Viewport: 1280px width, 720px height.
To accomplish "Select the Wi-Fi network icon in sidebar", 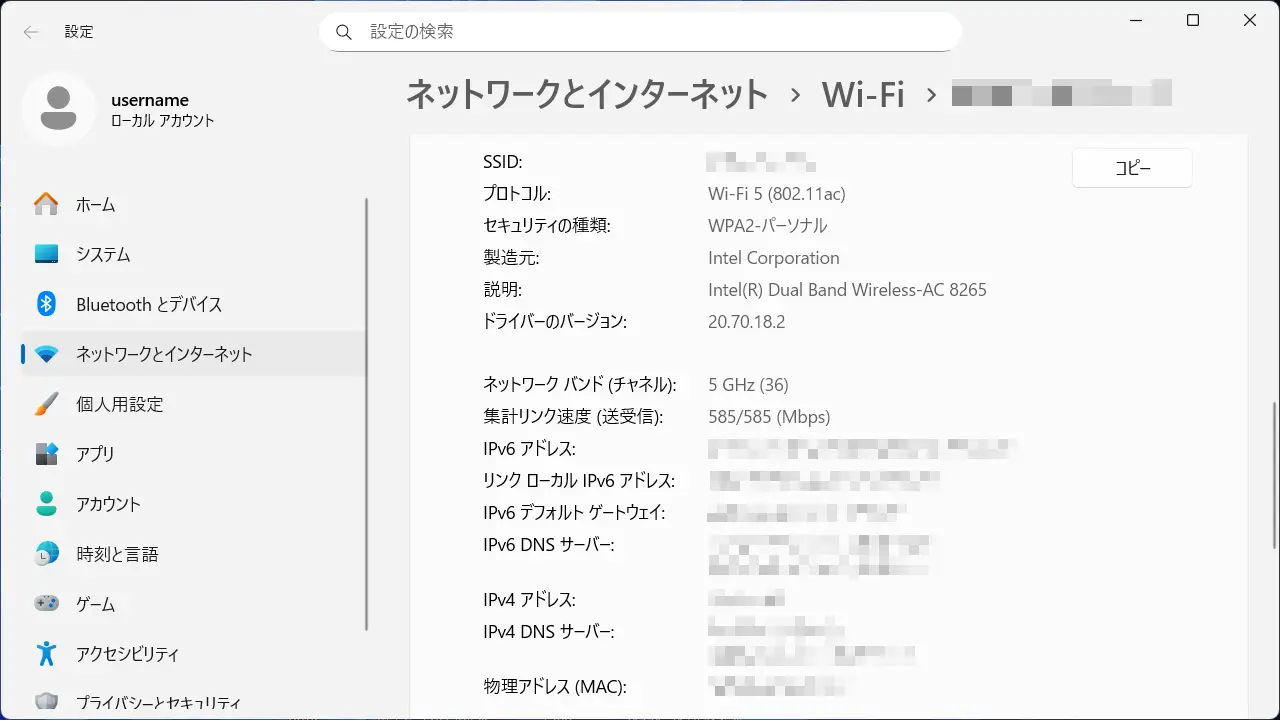I will (46, 354).
